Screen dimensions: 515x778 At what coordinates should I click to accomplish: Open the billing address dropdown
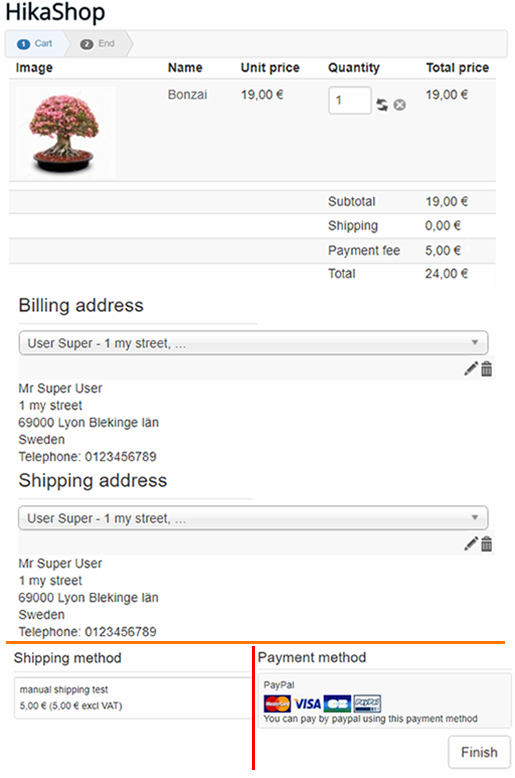[x=253, y=343]
